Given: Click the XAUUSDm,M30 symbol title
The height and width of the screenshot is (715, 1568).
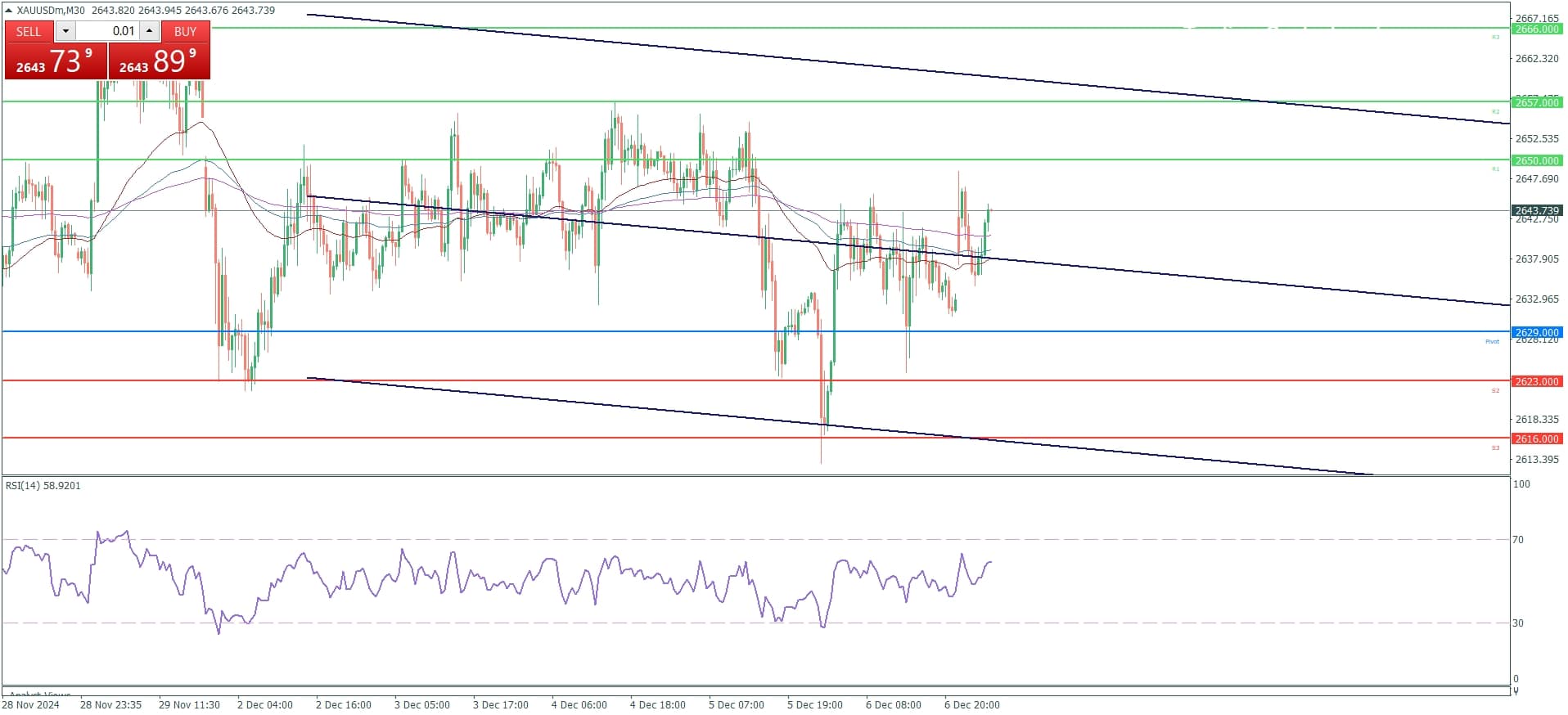Looking at the screenshot, I should [51, 10].
